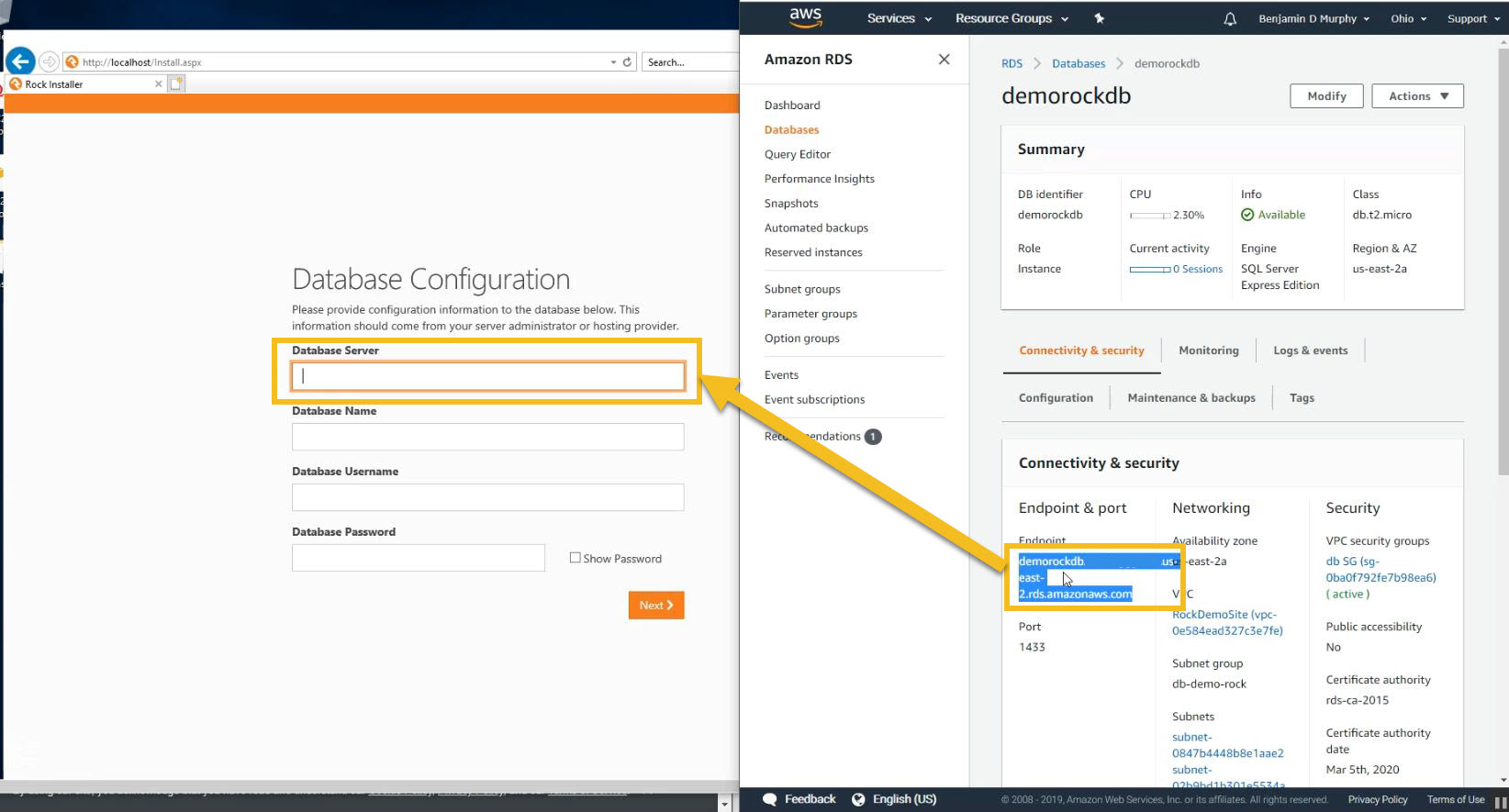
Task: Close the Rock Installer browser tab
Action: tap(158, 83)
